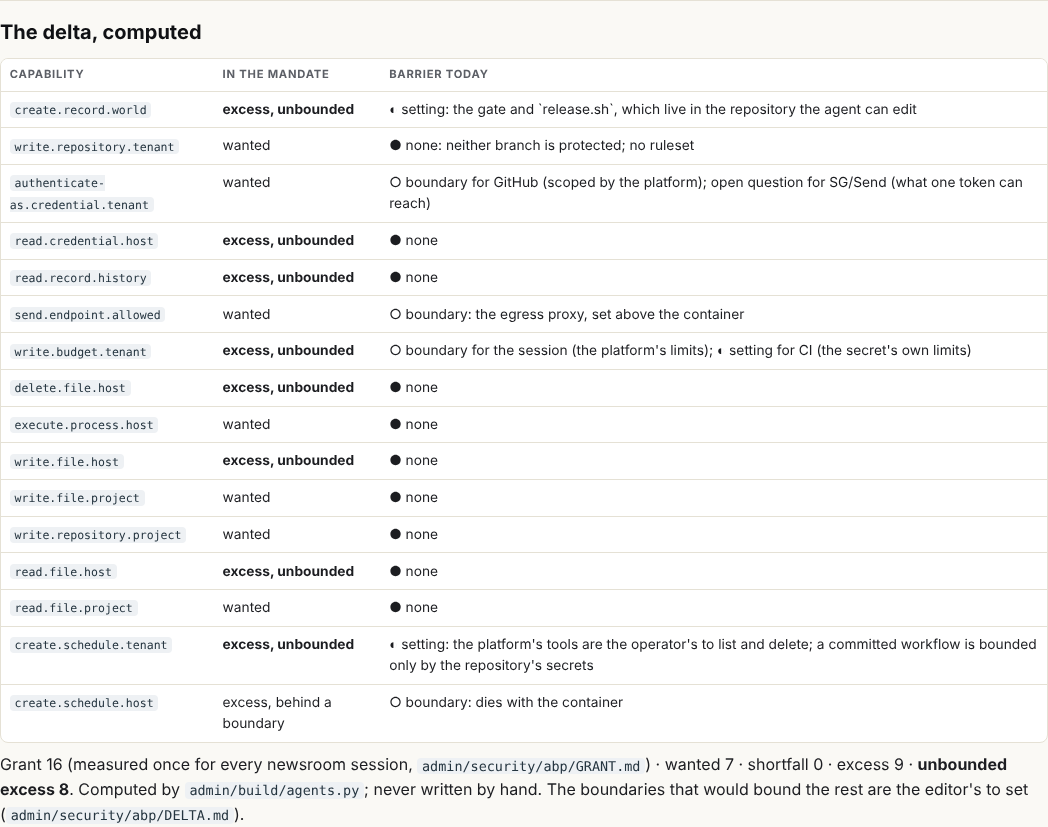
Task: Select the create.schedule.host capability code
Action: pyautogui.click(x=84, y=703)
